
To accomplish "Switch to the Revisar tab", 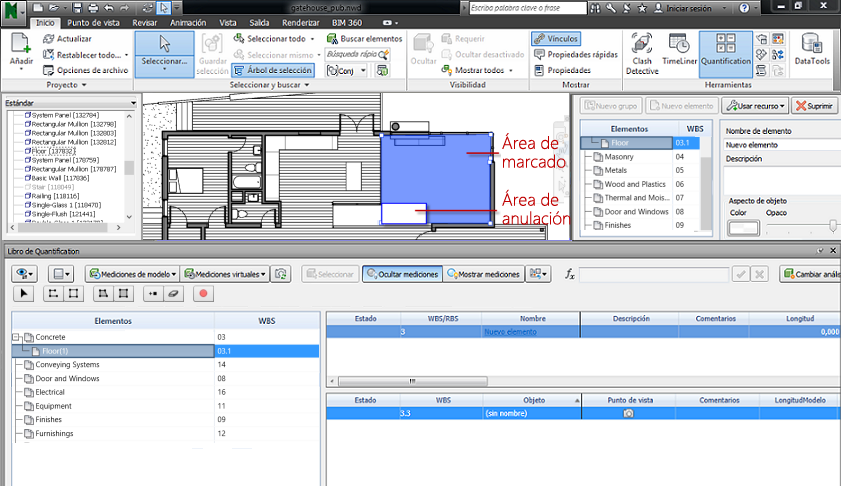I will coord(144,23).
